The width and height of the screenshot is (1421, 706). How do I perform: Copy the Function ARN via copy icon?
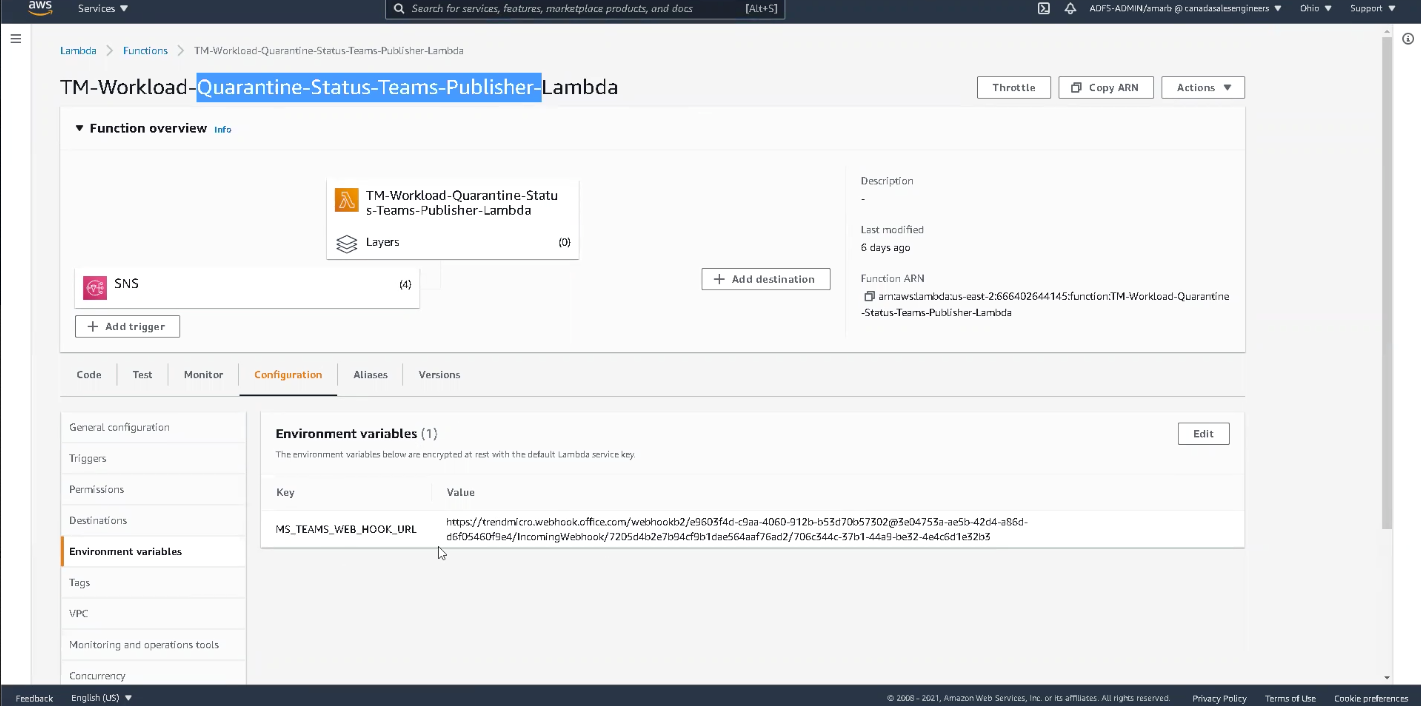pyautogui.click(x=869, y=296)
